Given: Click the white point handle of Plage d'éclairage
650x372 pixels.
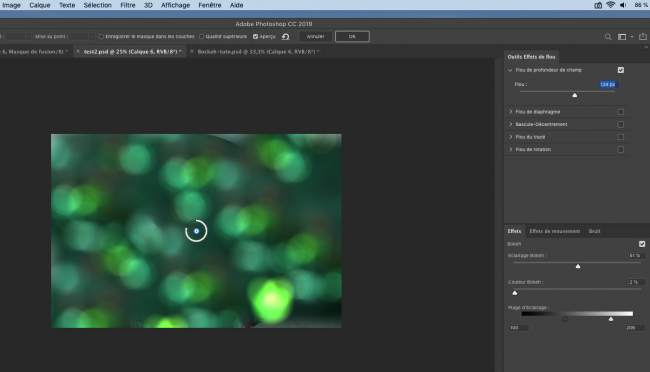Looking at the screenshot, I should click(611, 319).
